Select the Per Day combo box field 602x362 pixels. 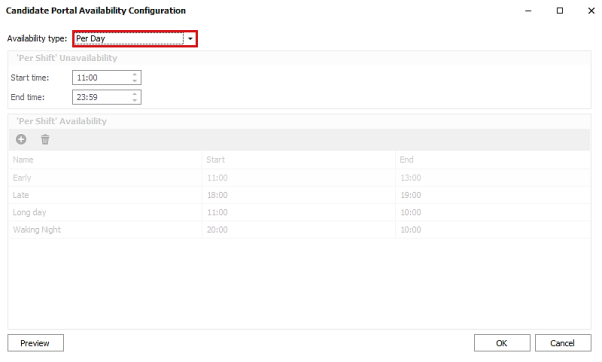click(x=135, y=39)
